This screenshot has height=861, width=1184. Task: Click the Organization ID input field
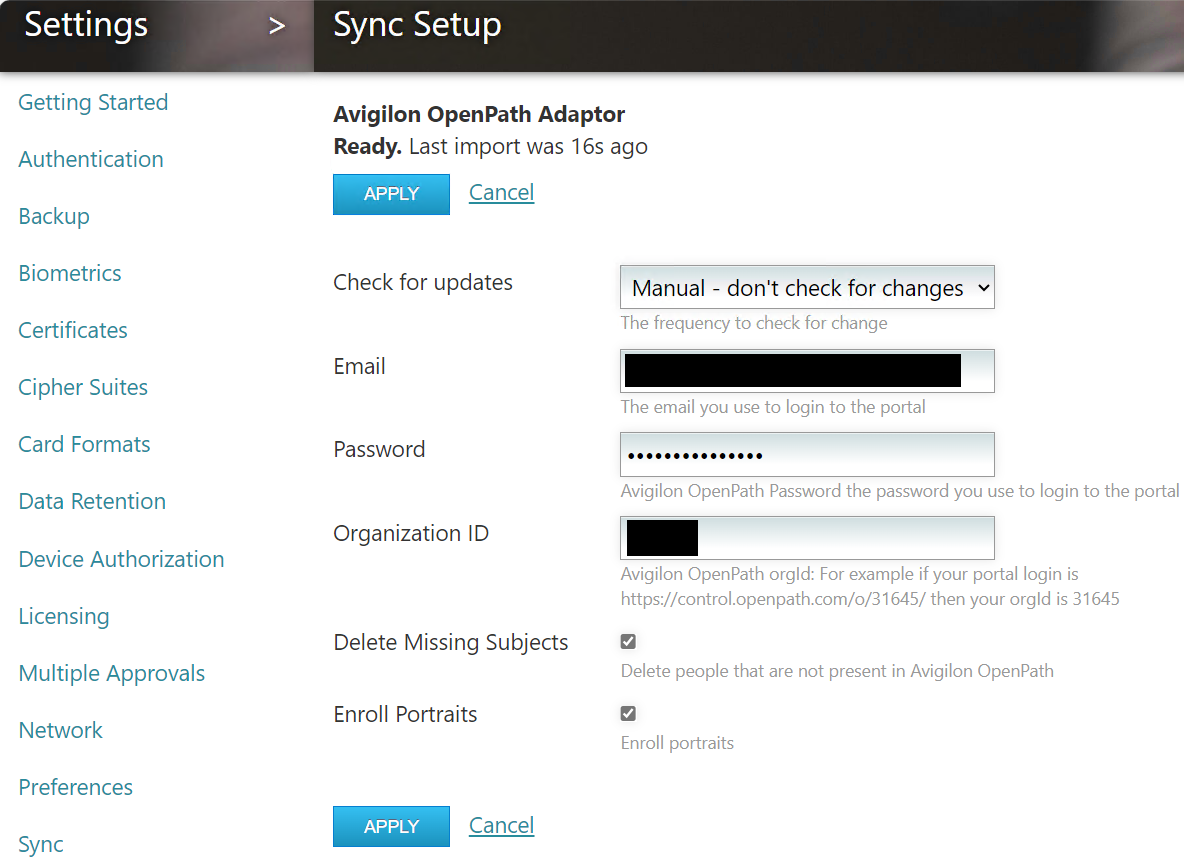point(807,538)
